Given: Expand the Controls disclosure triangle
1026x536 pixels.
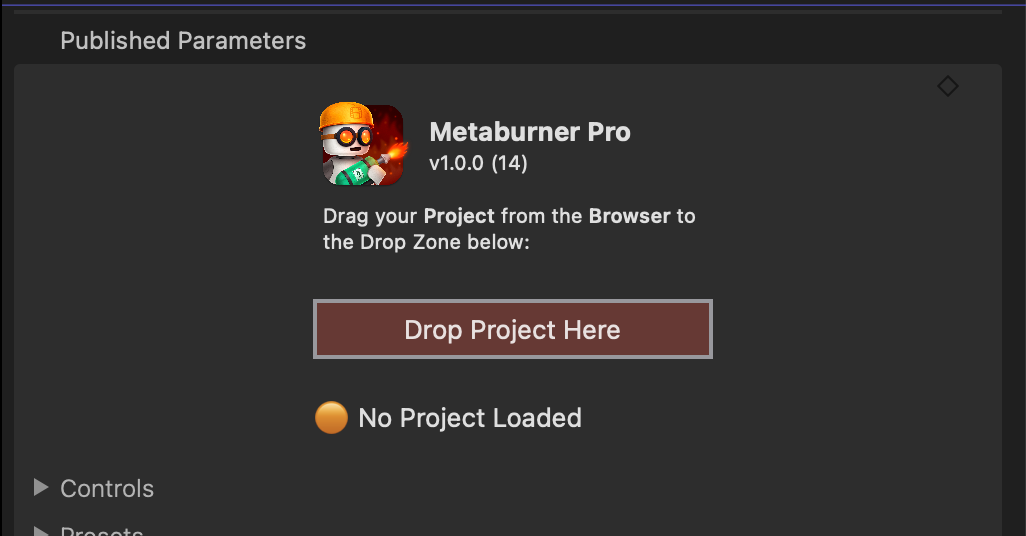Looking at the screenshot, I should pyautogui.click(x=41, y=488).
